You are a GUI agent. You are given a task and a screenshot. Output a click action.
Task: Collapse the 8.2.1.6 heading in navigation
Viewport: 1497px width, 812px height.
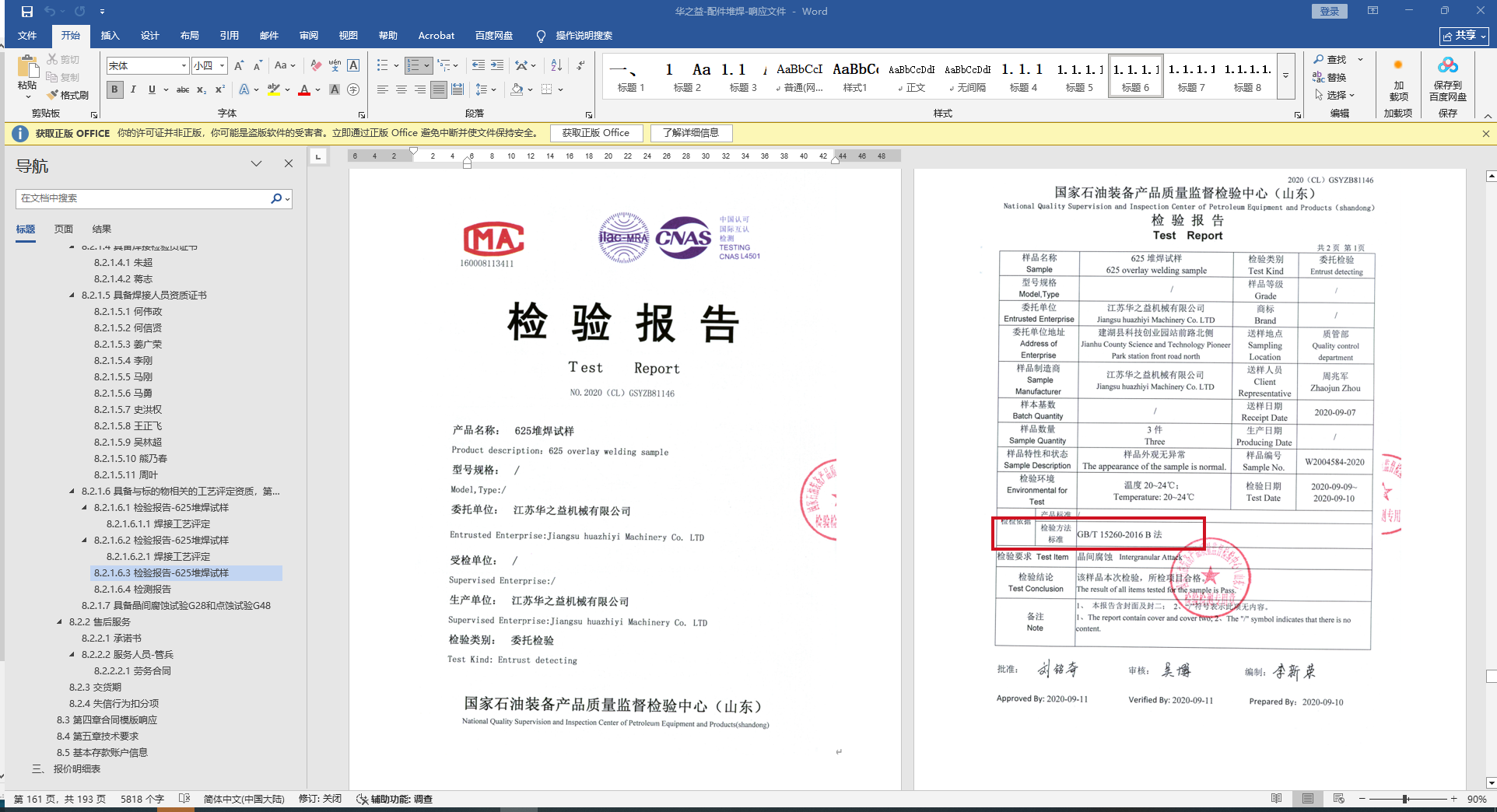click(72, 492)
